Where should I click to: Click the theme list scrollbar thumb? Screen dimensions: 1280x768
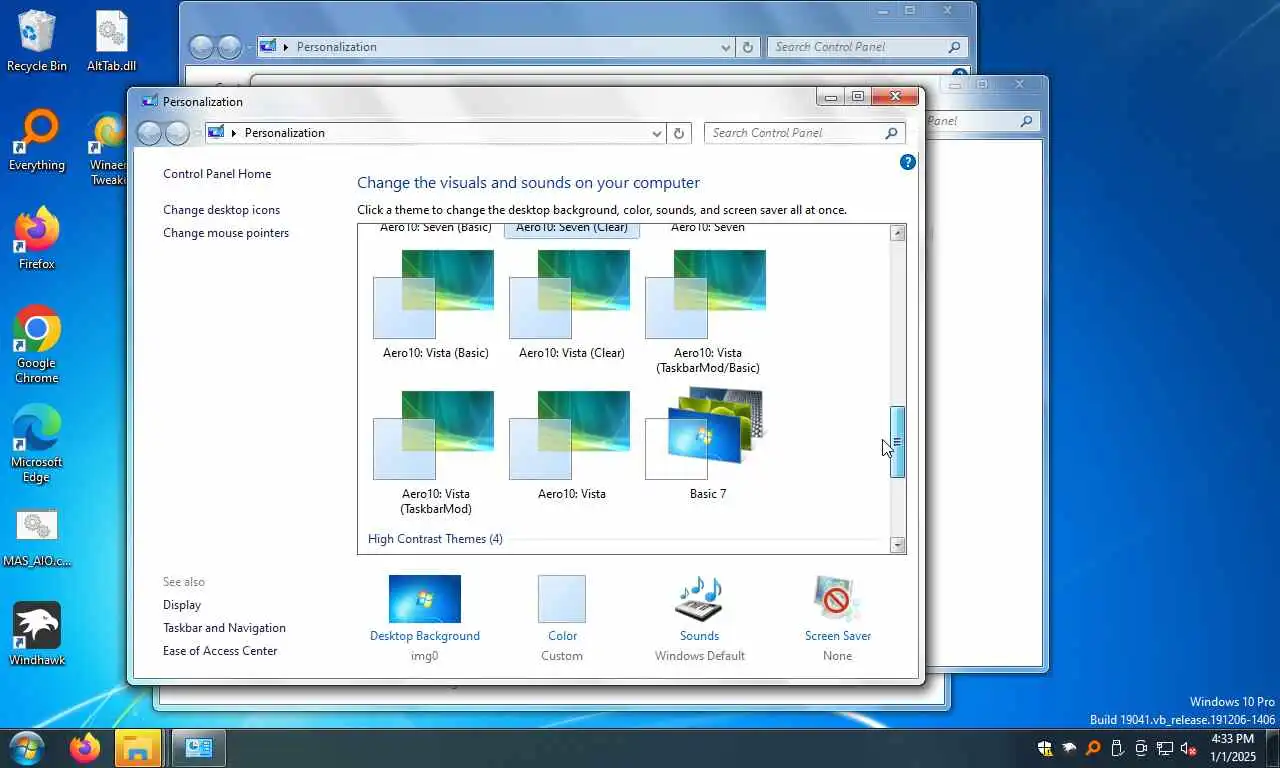pyautogui.click(x=897, y=442)
